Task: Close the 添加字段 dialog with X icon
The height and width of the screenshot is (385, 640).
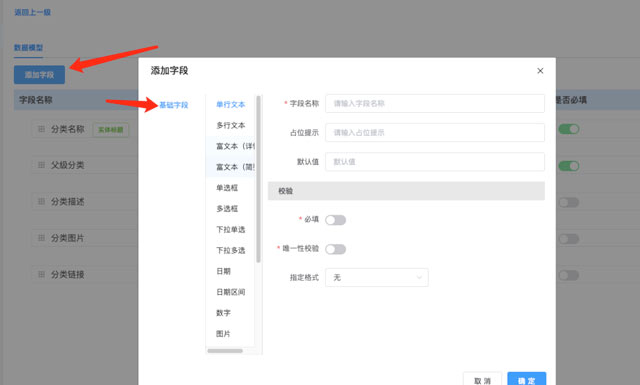Action: (x=540, y=71)
